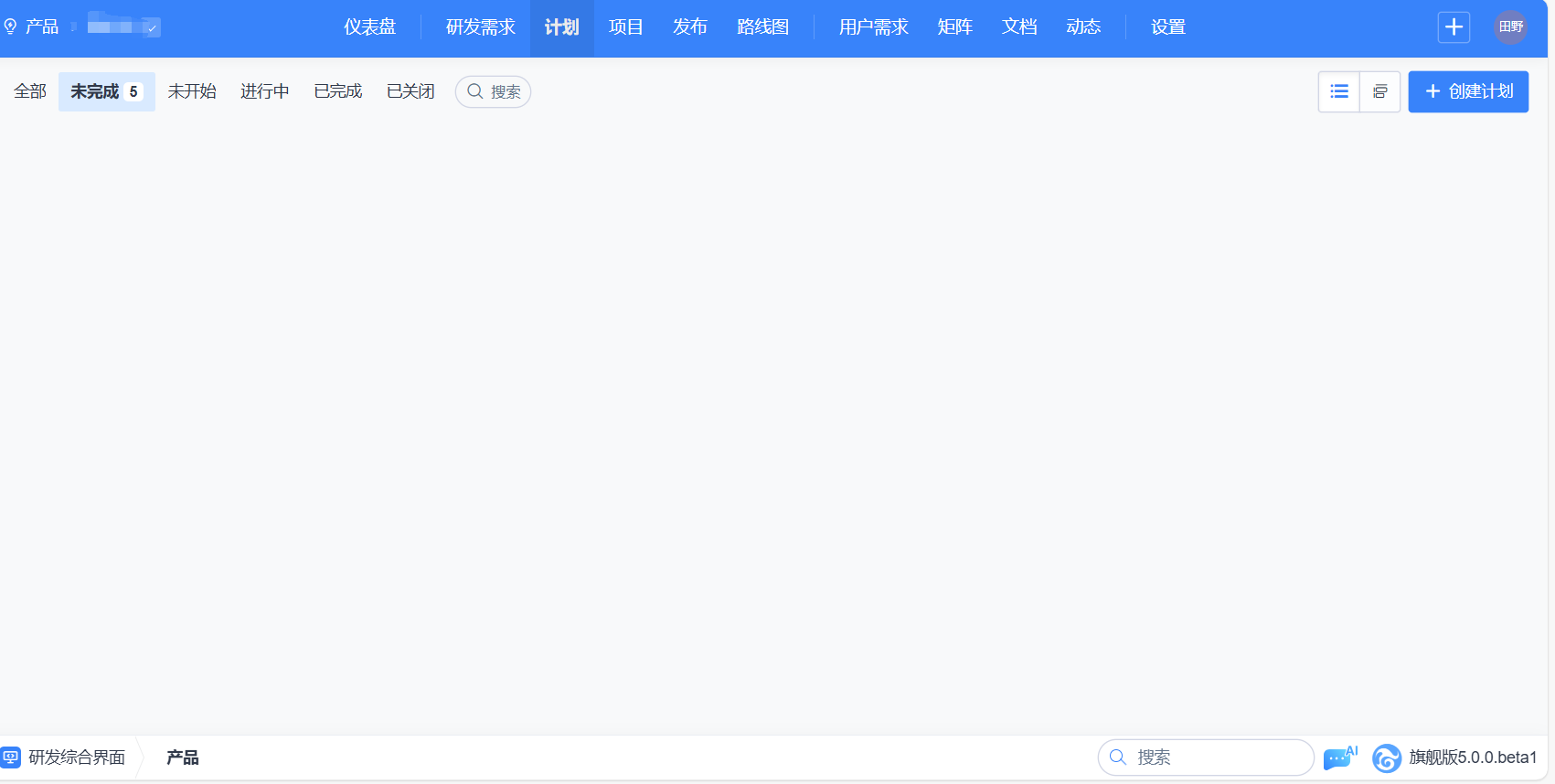This screenshot has width=1555, height=784.
Task: Open the 仪表盘 dashboard tab
Action: pos(370,27)
